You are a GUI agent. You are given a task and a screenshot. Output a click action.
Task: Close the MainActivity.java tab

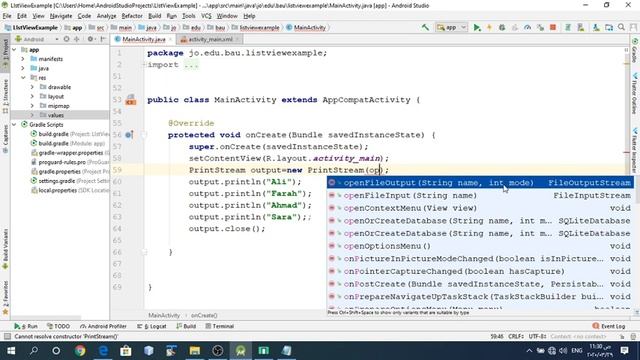coord(171,39)
